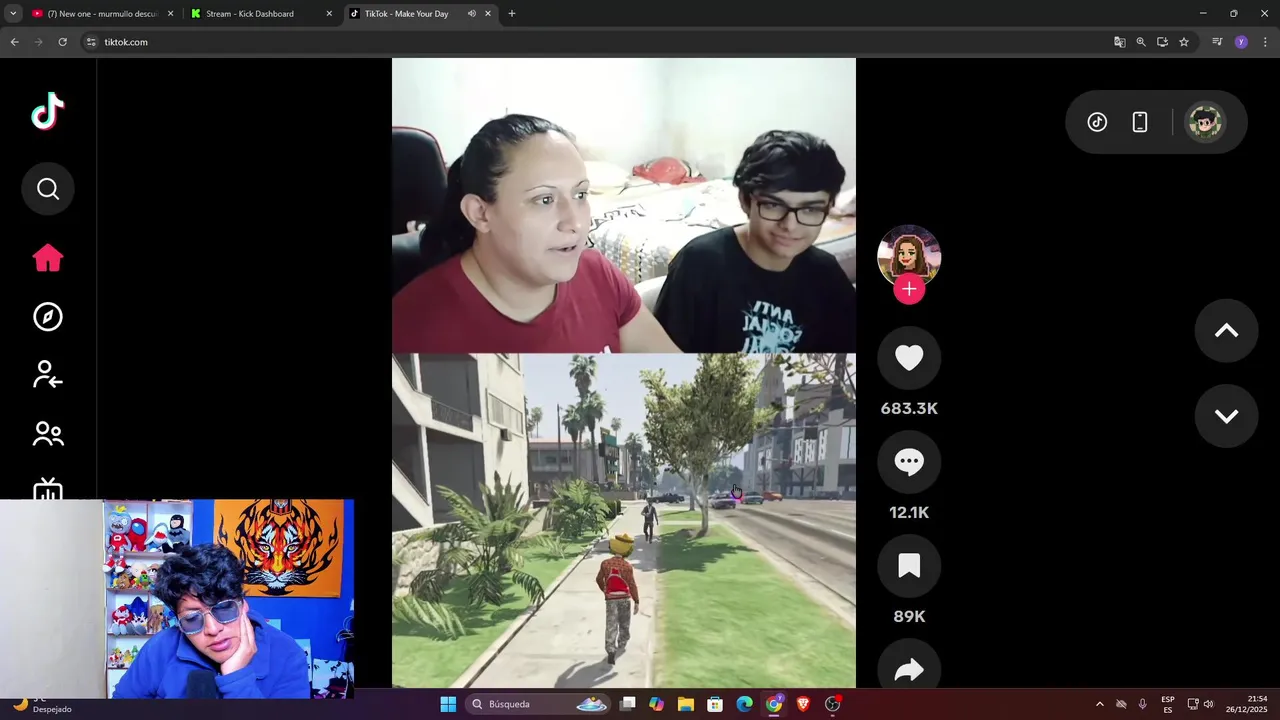1280x720 pixels.
Task: Open Task View on the taskbar
Action: tap(627, 704)
